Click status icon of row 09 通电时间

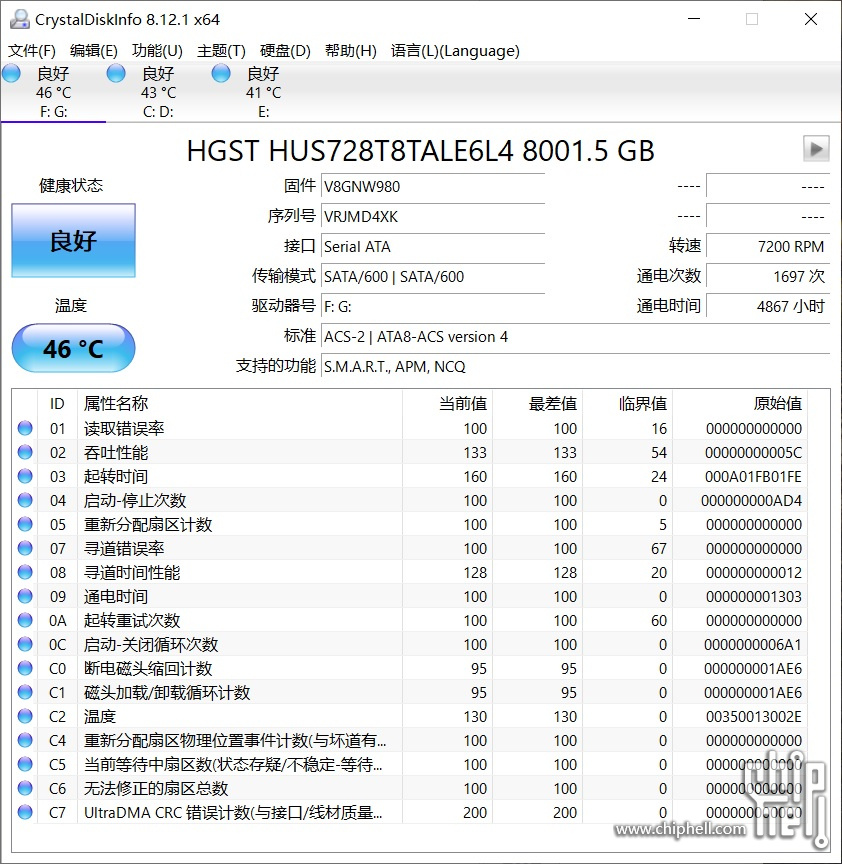(x=25, y=596)
